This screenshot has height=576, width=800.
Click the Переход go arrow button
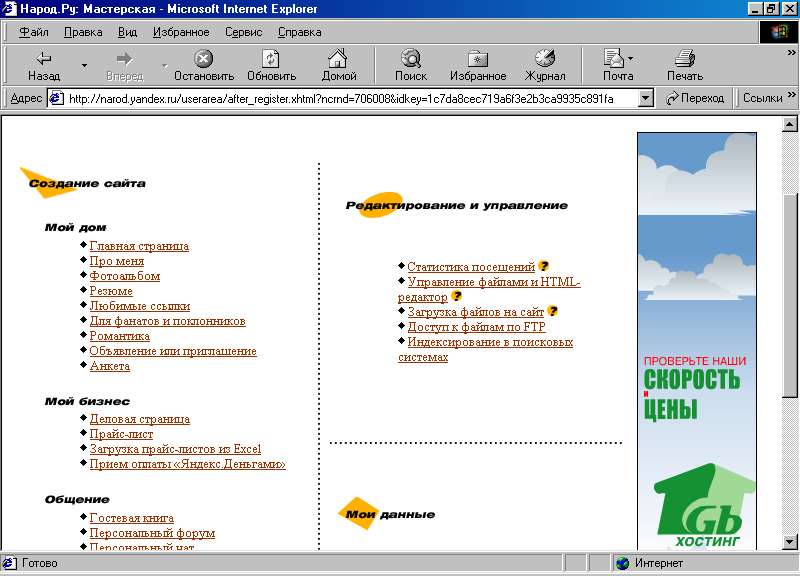tap(695, 98)
